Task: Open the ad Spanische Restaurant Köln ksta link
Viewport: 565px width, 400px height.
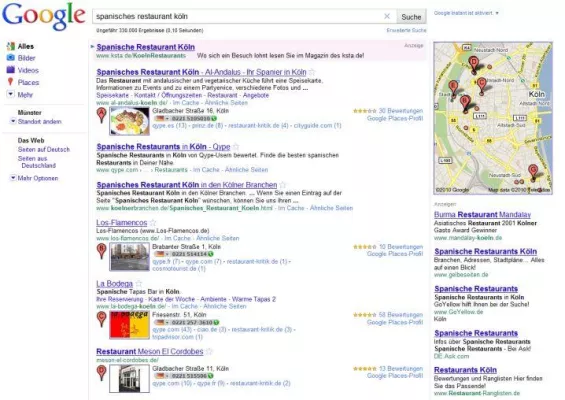Action: click(146, 47)
